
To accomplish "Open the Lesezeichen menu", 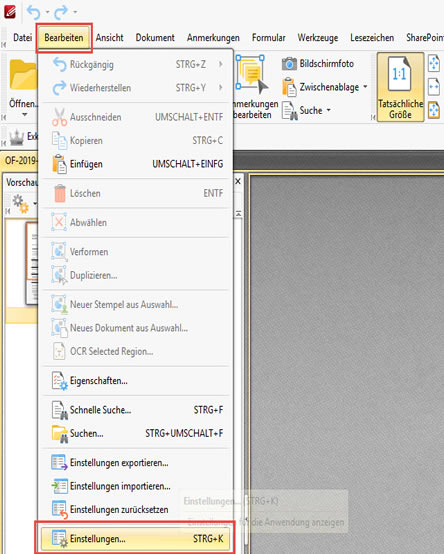I will (x=372, y=38).
